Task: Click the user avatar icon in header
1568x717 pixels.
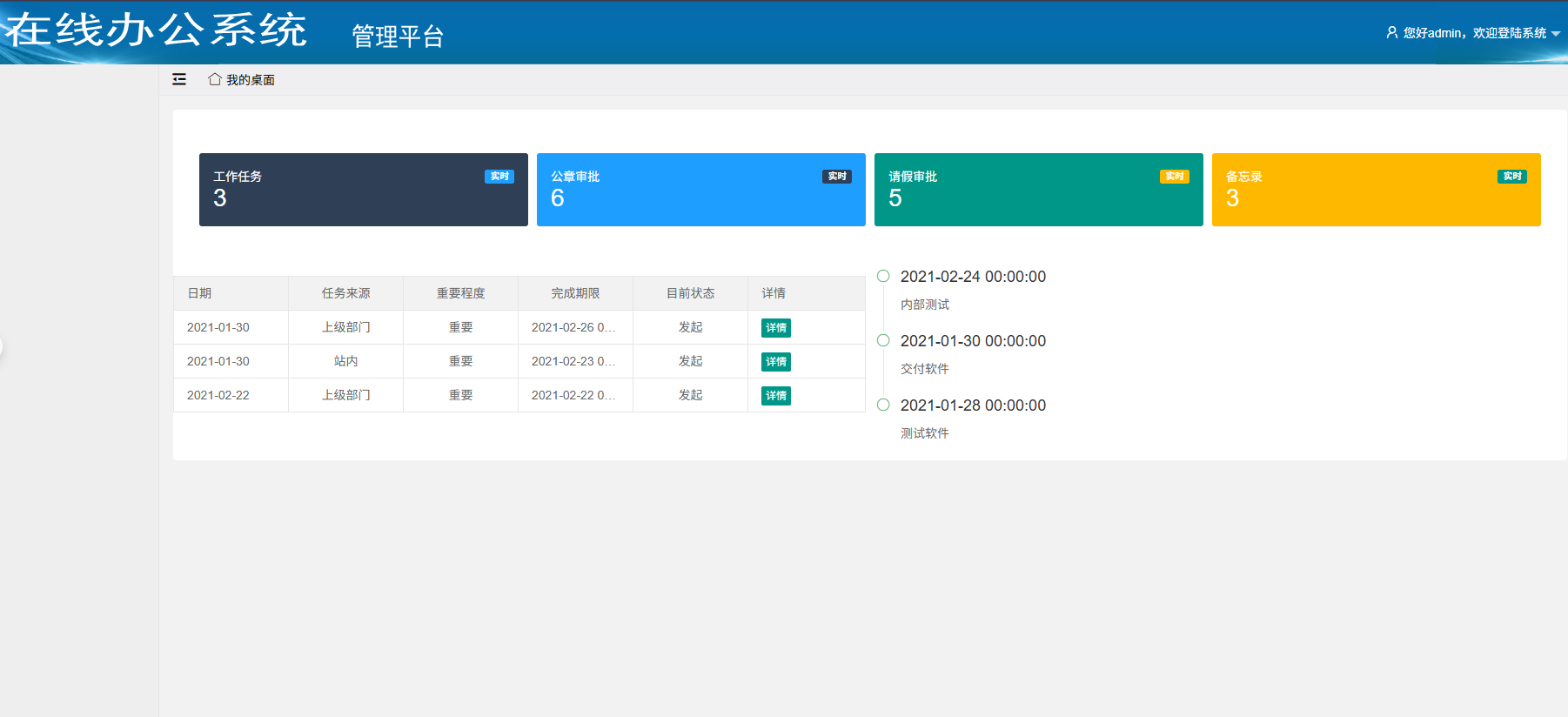Action: (x=1391, y=32)
